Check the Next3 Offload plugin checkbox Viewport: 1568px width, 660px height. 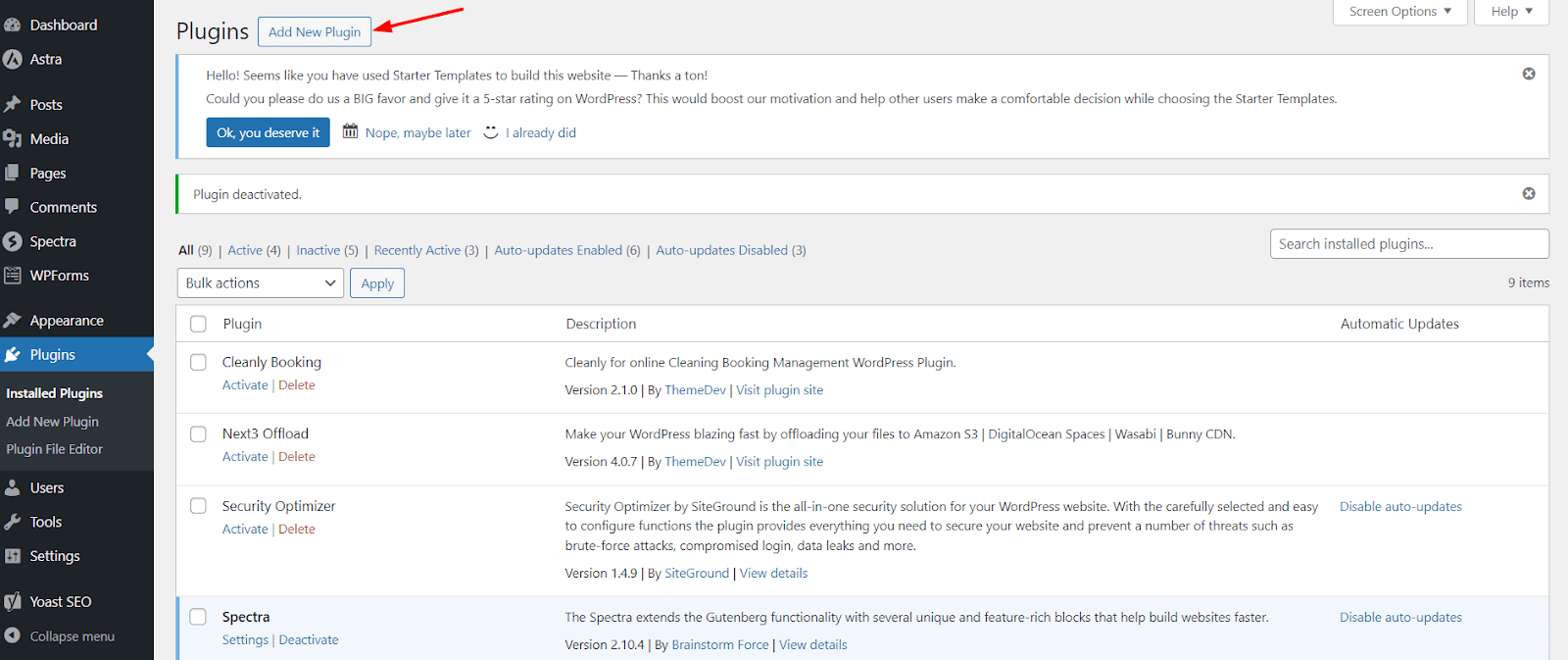(199, 433)
